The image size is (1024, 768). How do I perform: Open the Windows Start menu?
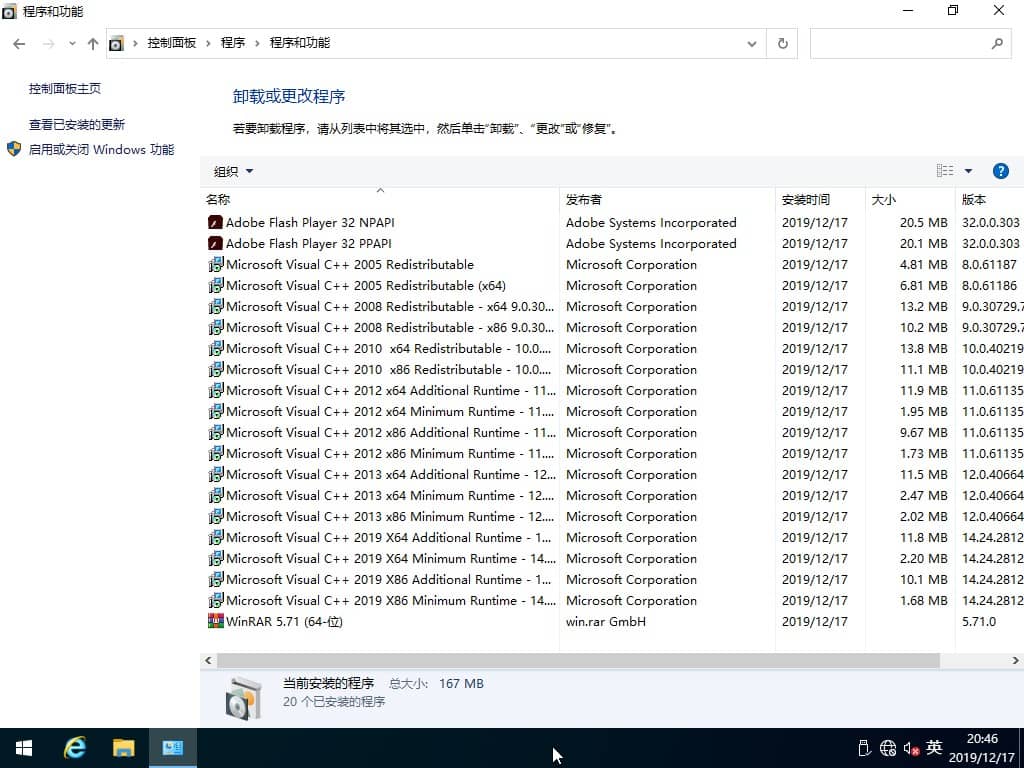24,748
